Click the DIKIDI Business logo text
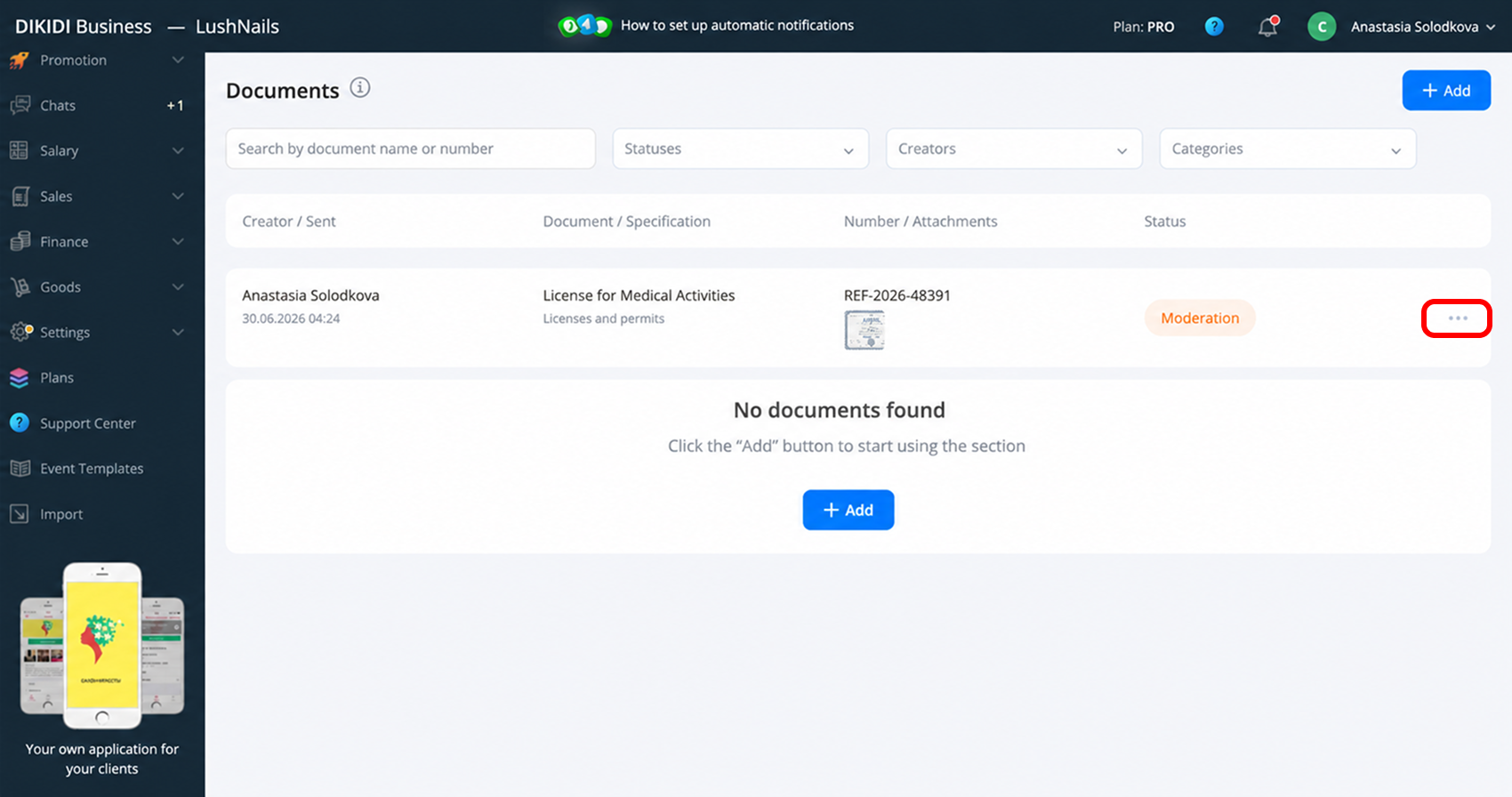The height and width of the screenshot is (797, 1512). pyautogui.click(x=84, y=27)
